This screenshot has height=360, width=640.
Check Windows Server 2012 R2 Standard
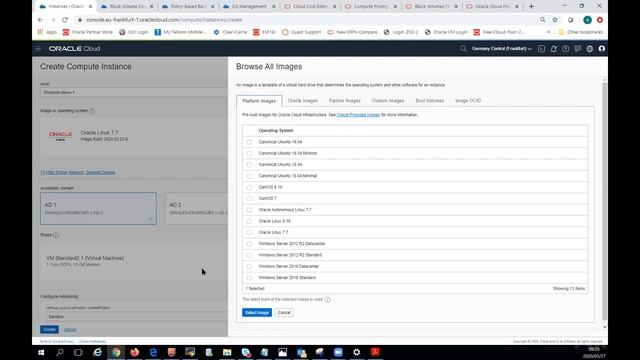click(249, 255)
